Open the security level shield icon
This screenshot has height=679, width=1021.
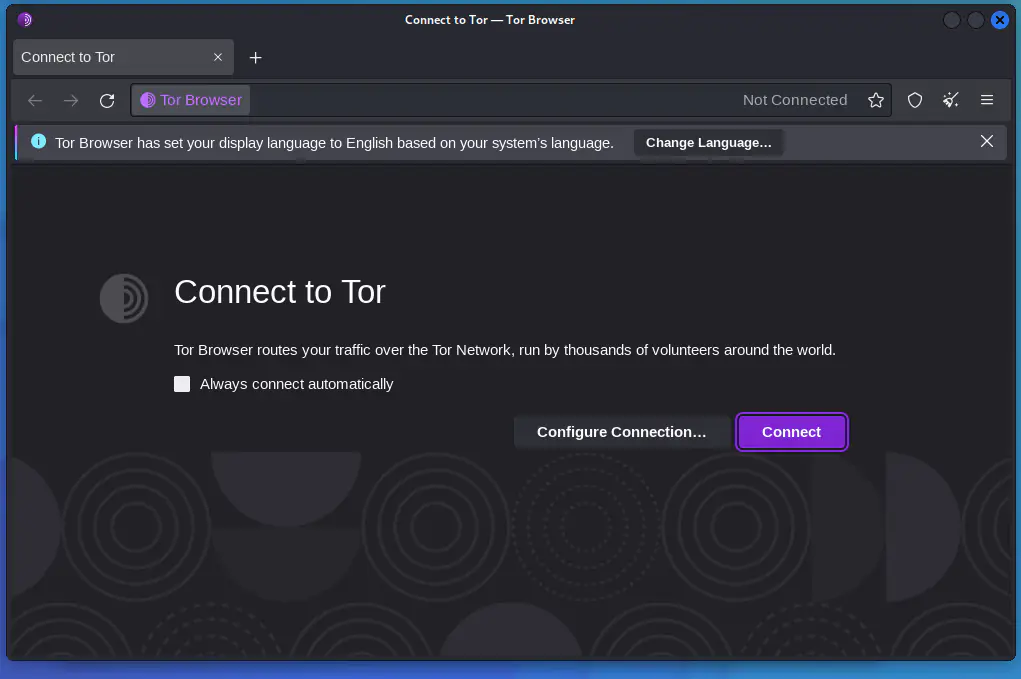[914, 100]
